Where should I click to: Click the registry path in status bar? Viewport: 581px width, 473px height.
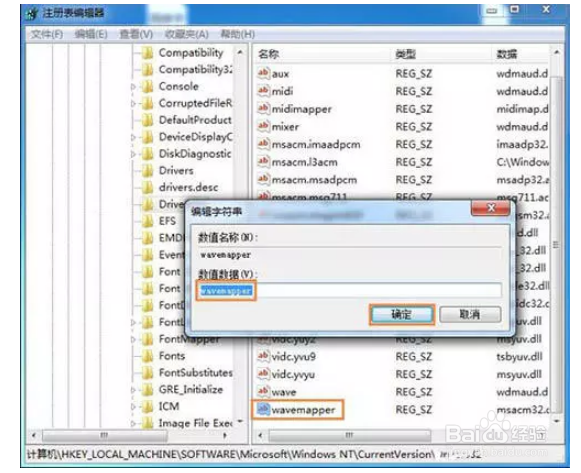[x=254, y=454]
